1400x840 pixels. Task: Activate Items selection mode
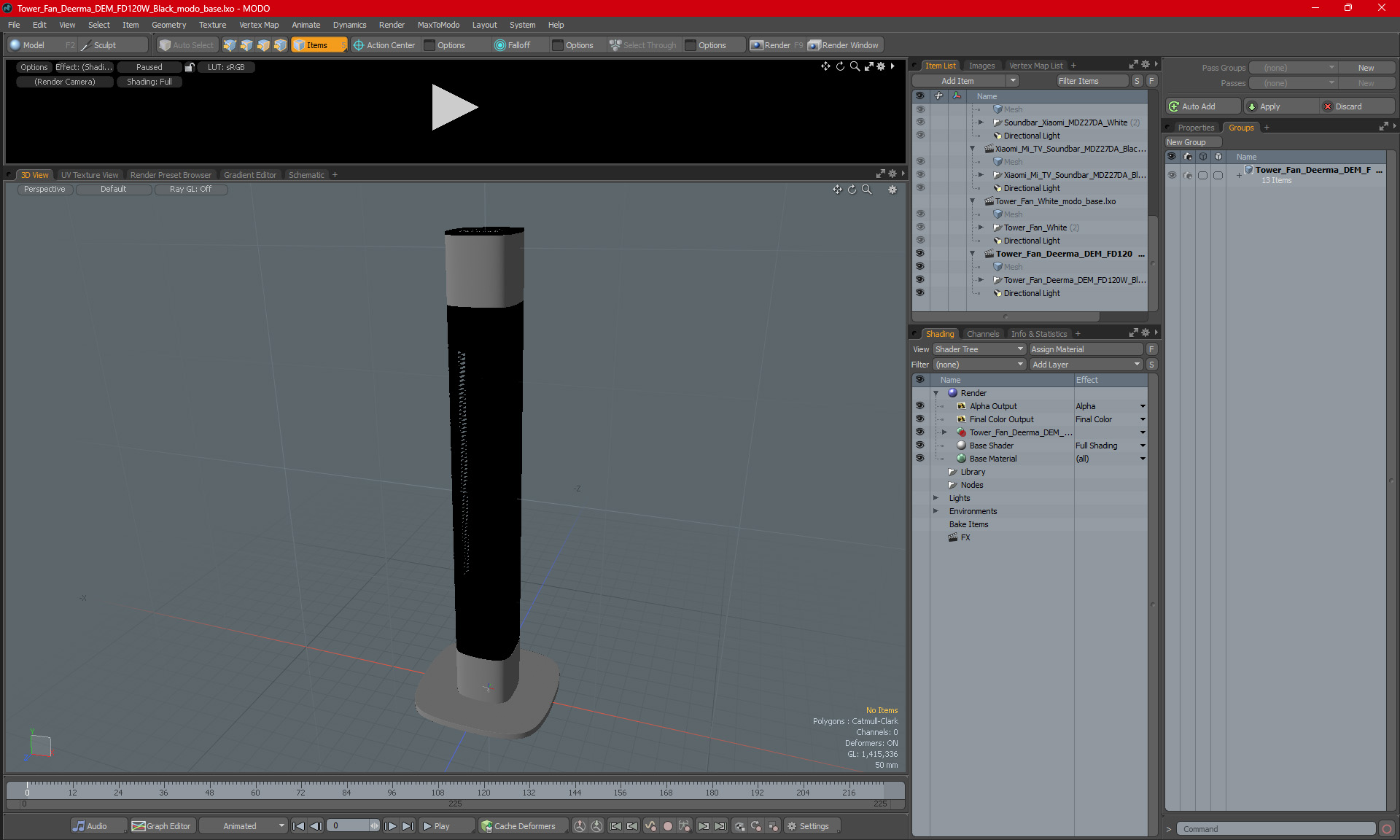(x=319, y=45)
